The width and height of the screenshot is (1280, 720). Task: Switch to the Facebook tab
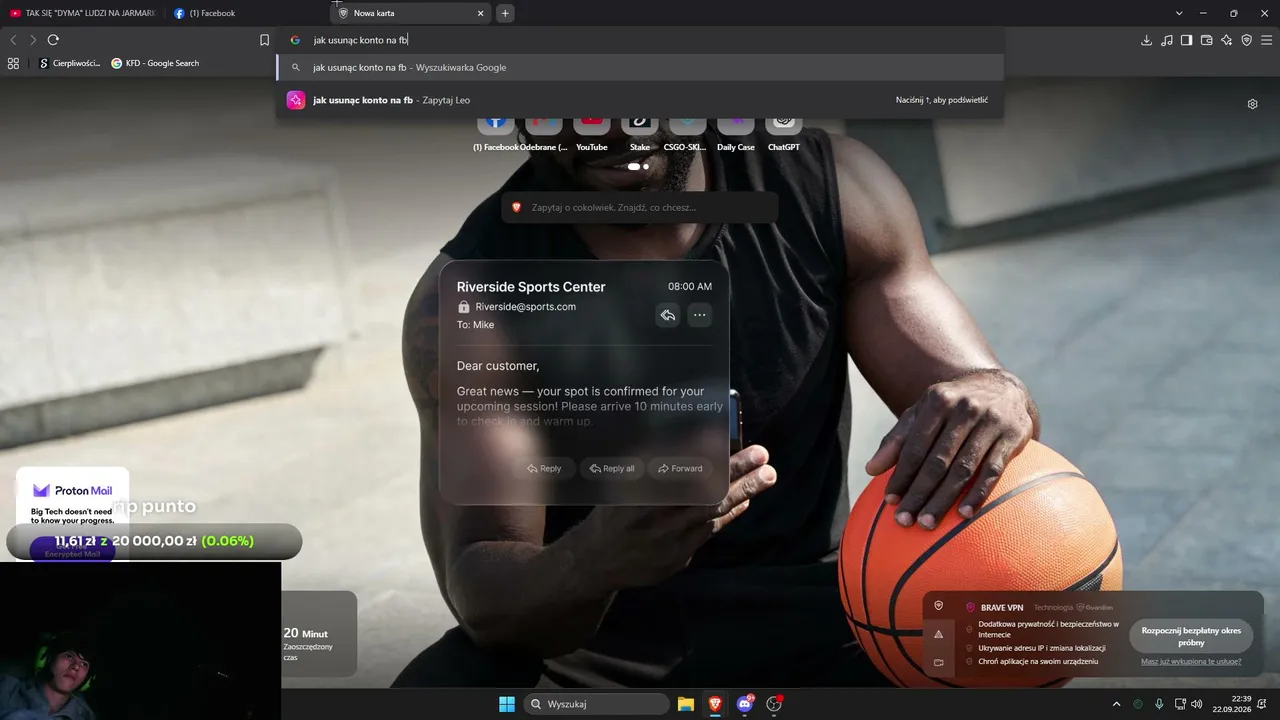[x=248, y=13]
